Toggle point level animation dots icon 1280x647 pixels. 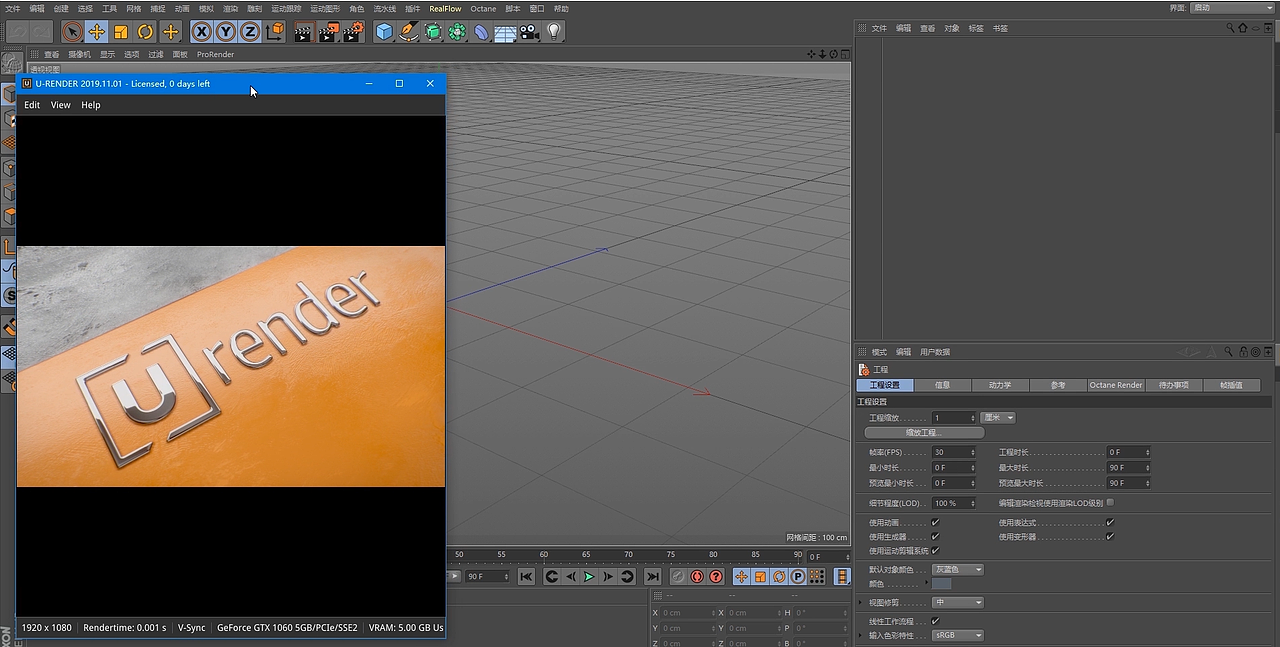point(817,577)
